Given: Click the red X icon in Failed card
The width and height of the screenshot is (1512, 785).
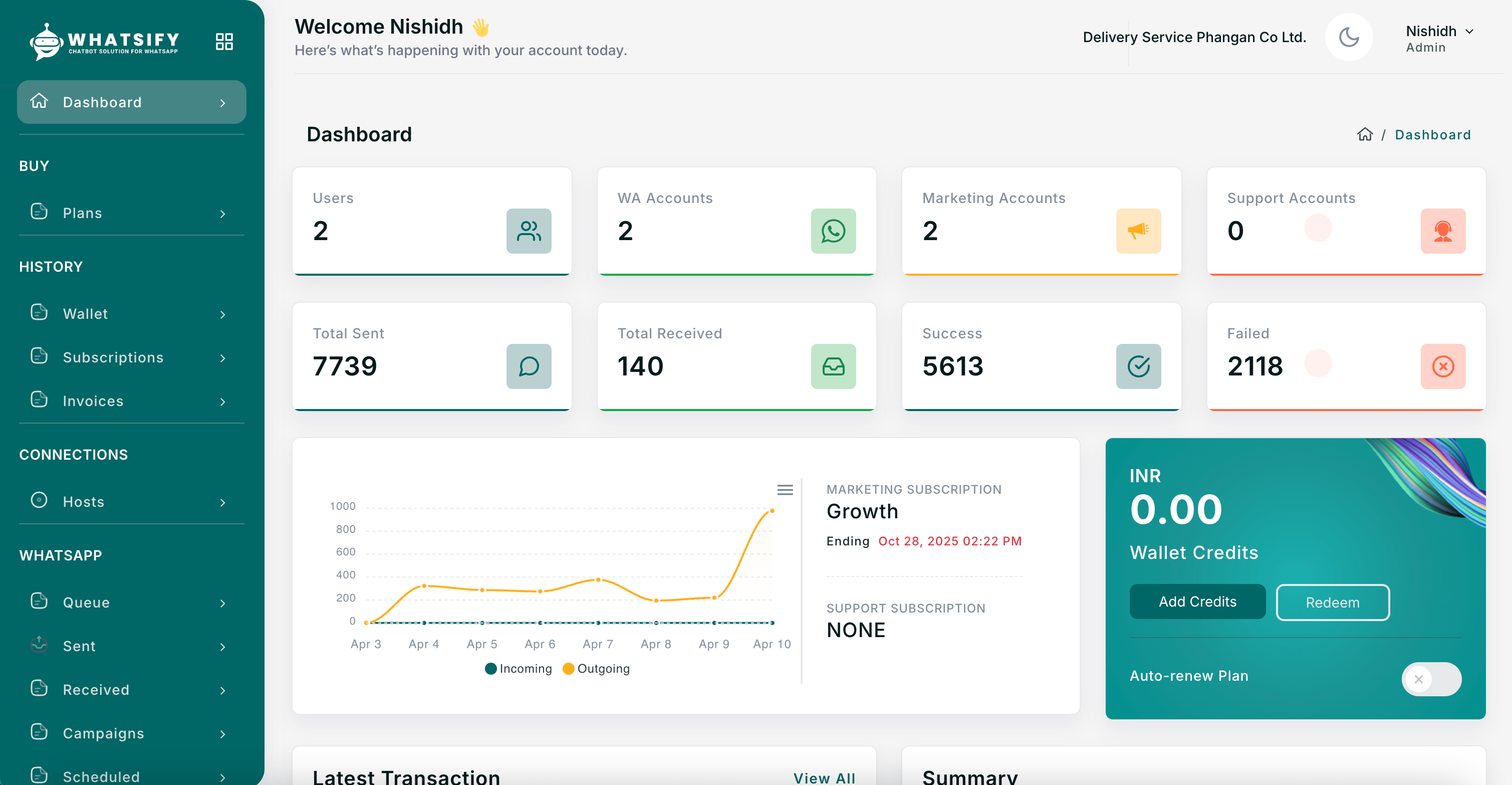Looking at the screenshot, I should pyautogui.click(x=1442, y=366).
